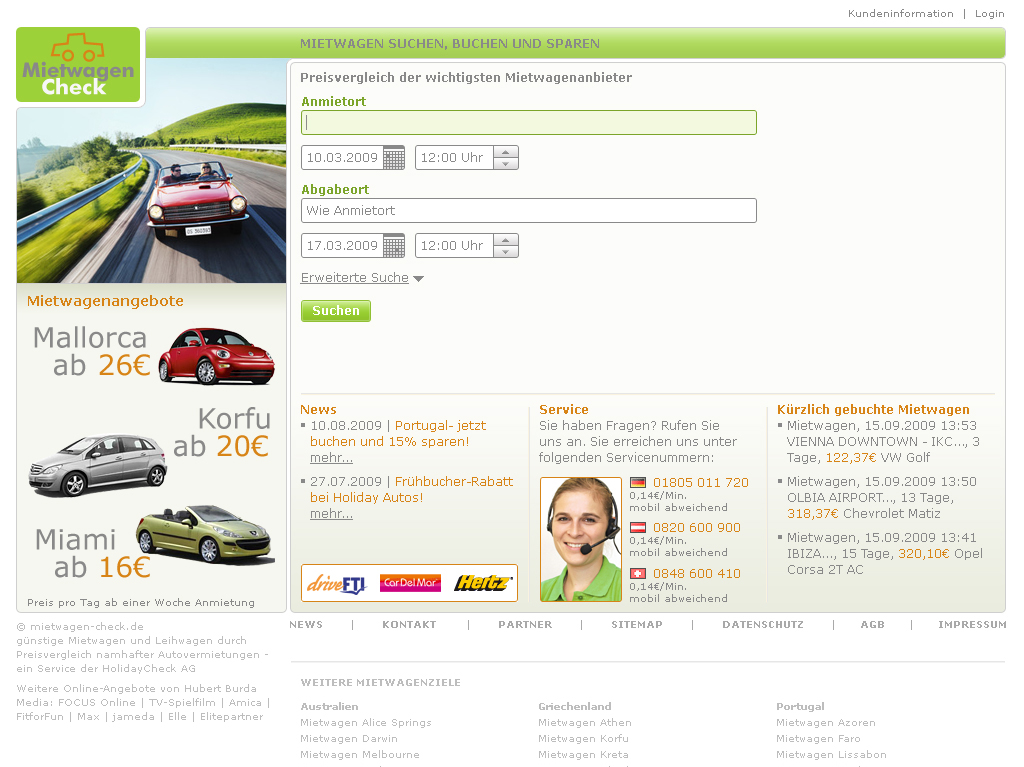The width and height of the screenshot is (1024, 767).
Task: Click the Korfu silver car image
Action: click(x=97, y=465)
